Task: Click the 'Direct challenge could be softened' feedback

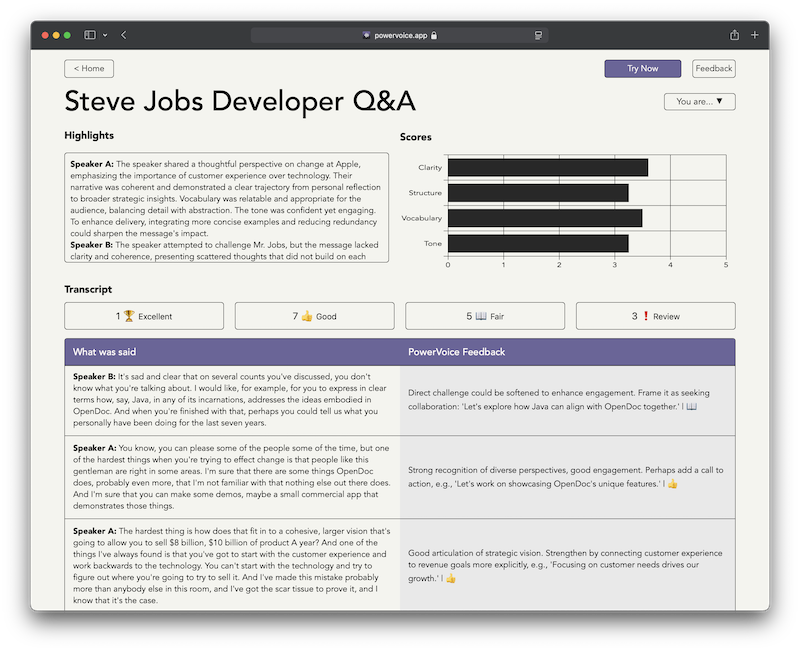Action: click(x=559, y=400)
